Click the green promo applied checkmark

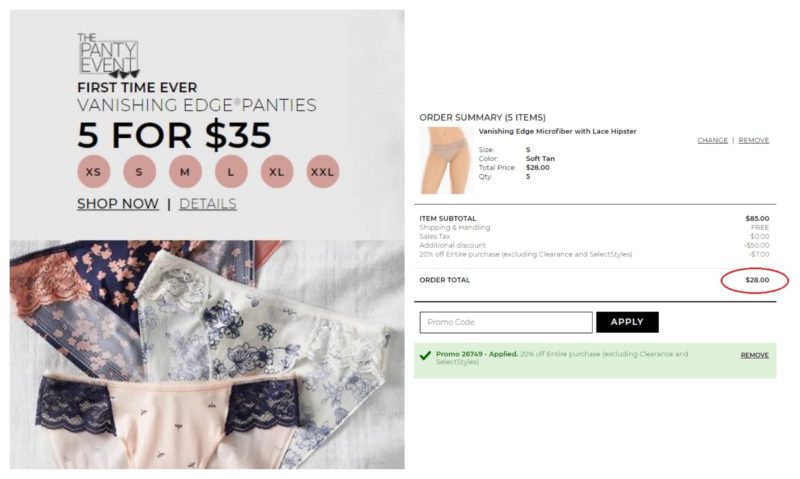pos(425,355)
